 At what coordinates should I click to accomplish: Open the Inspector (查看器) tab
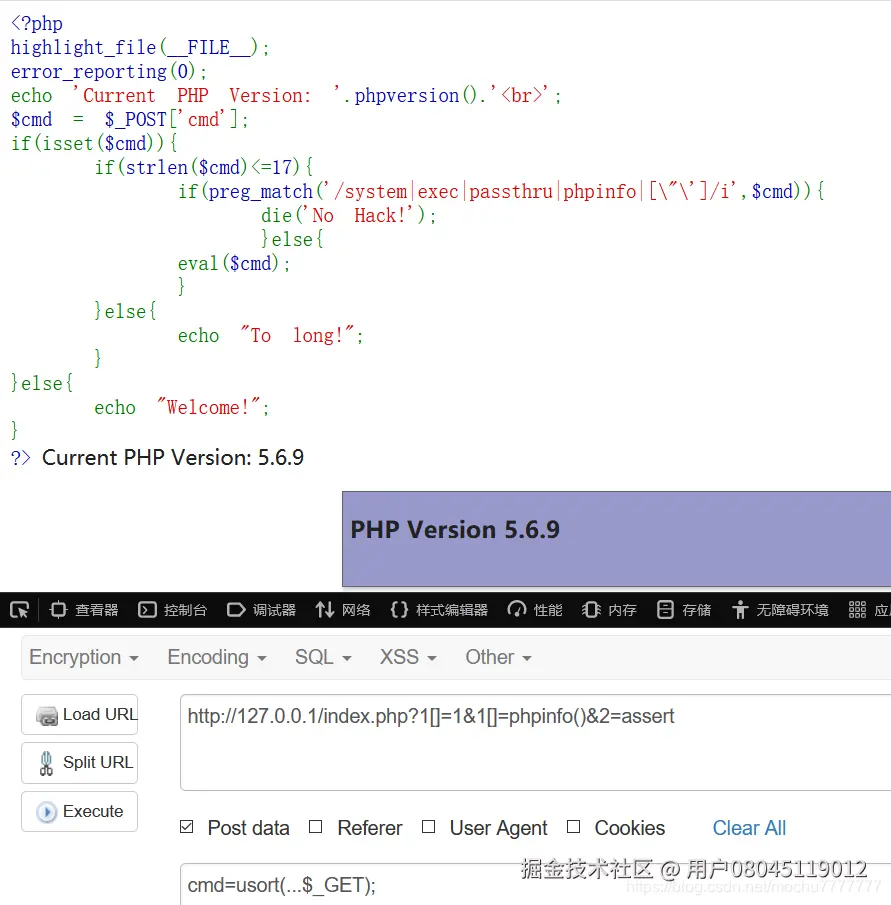[x=84, y=610]
